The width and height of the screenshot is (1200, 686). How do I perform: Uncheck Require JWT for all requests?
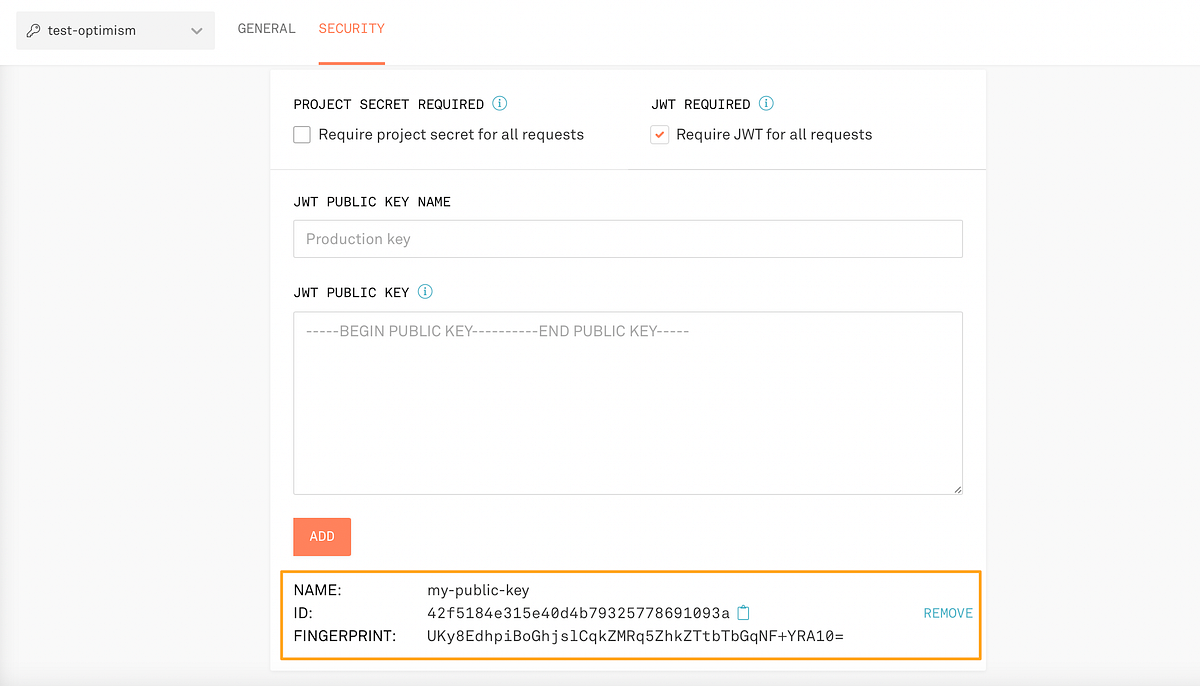(x=659, y=135)
